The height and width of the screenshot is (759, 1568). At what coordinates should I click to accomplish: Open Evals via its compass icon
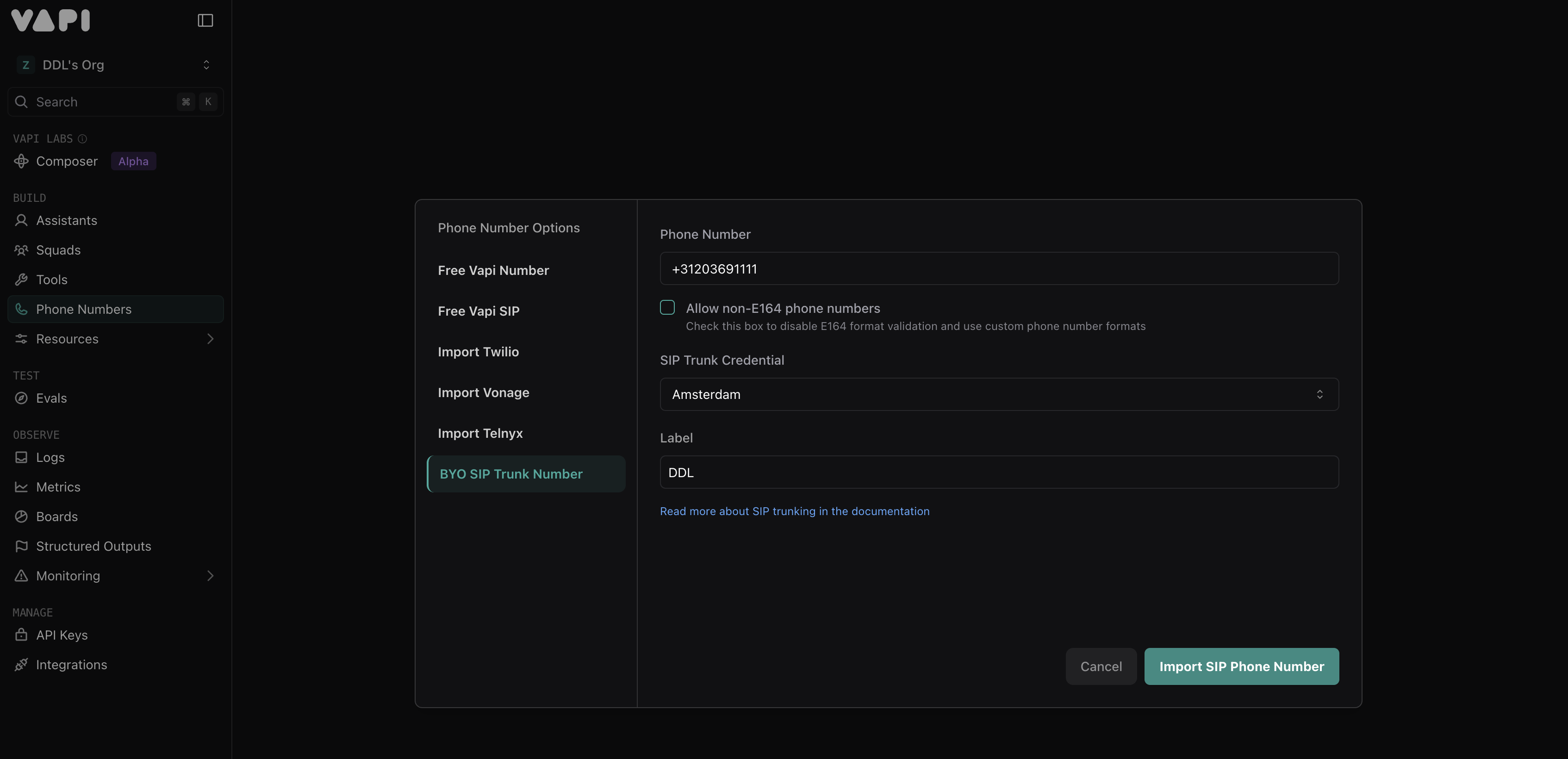(x=21, y=398)
